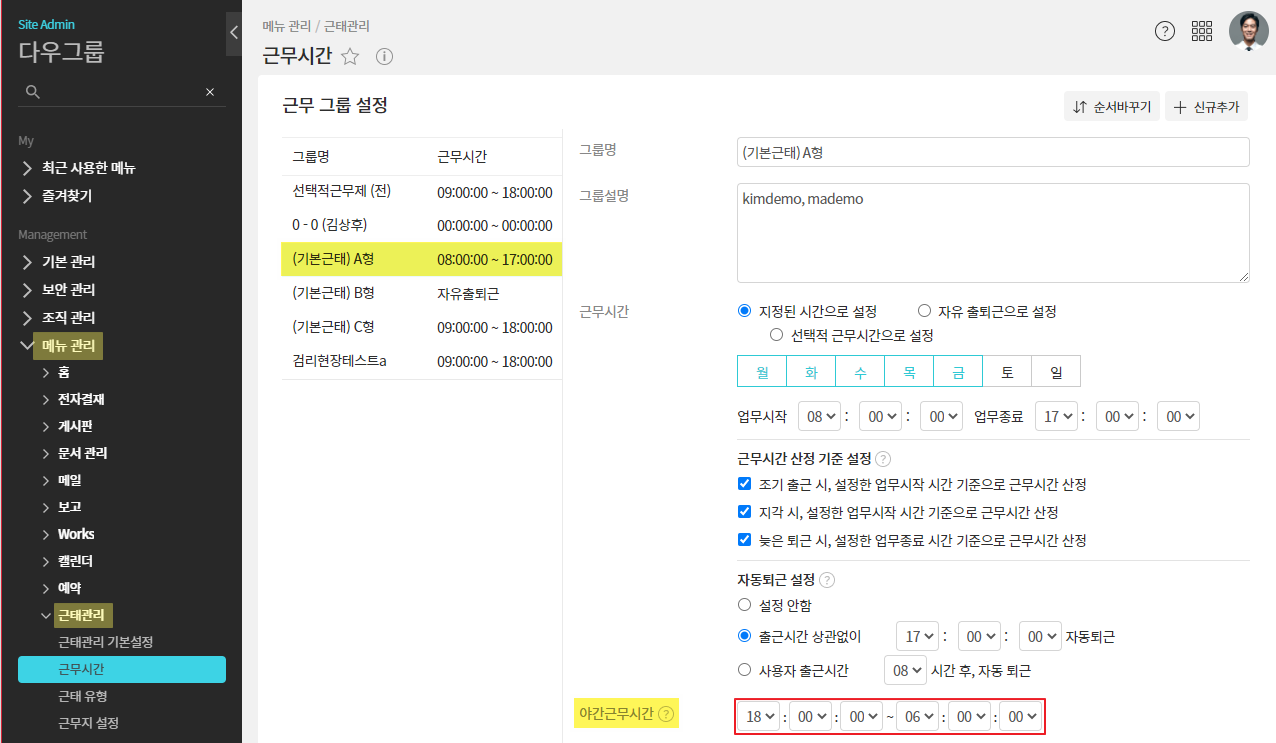Click help icon next to 자동퇴근 설정
This screenshot has height=743, width=1276.
tap(827, 579)
